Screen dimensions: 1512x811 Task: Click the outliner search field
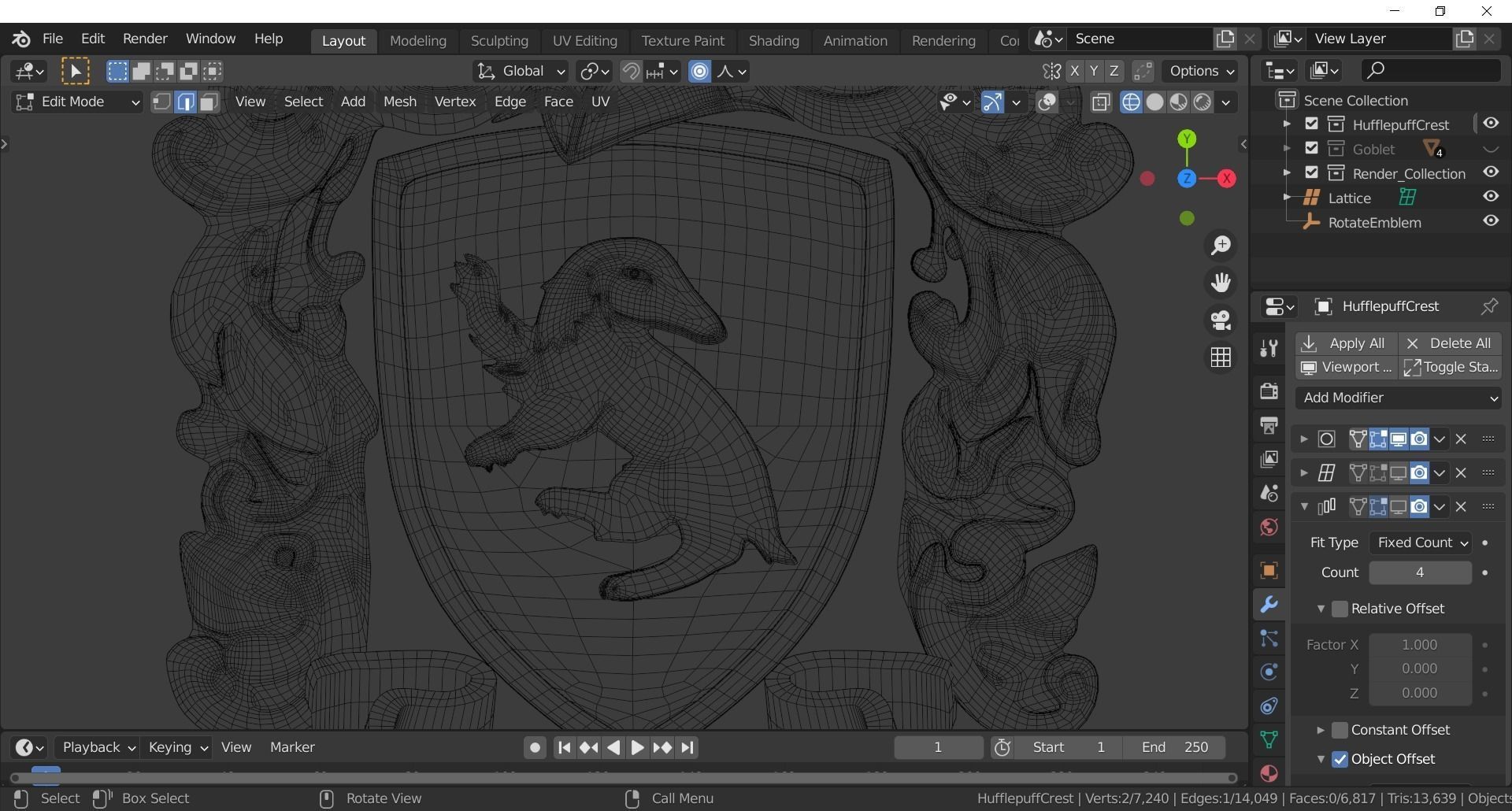coord(1430,71)
